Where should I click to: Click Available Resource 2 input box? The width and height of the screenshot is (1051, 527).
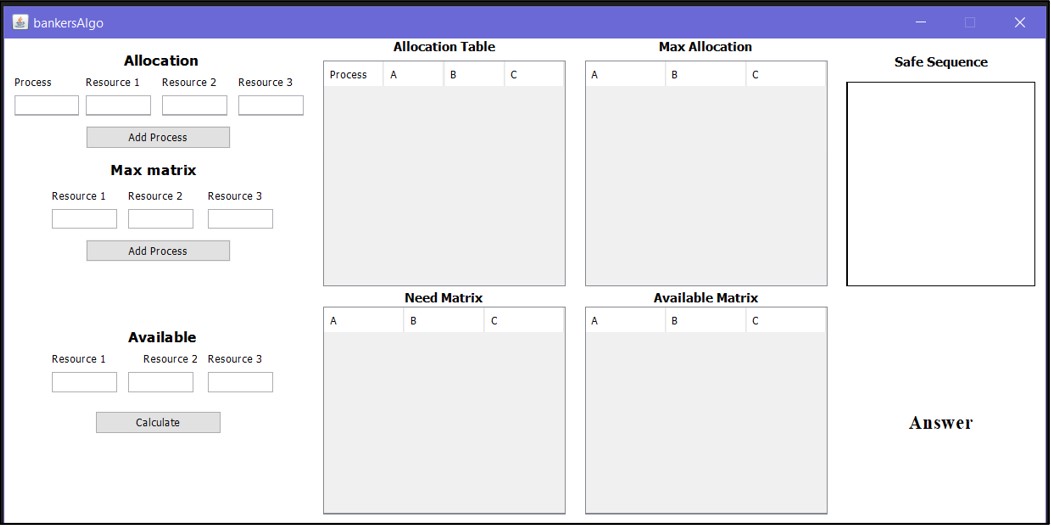tap(161, 382)
